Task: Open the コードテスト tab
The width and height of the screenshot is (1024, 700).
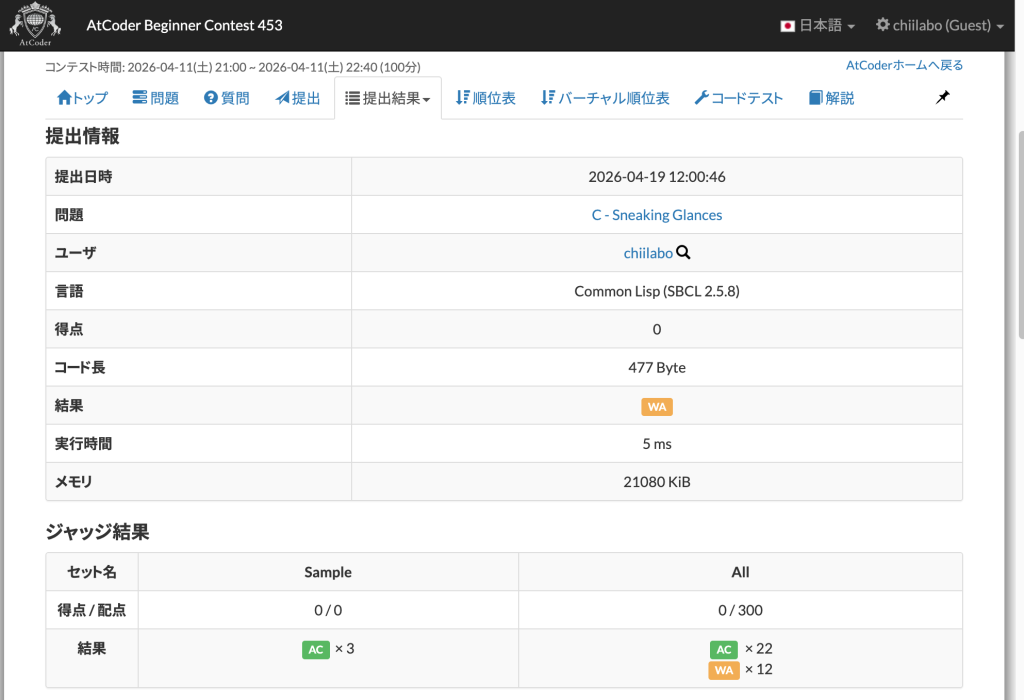Action: (x=738, y=98)
